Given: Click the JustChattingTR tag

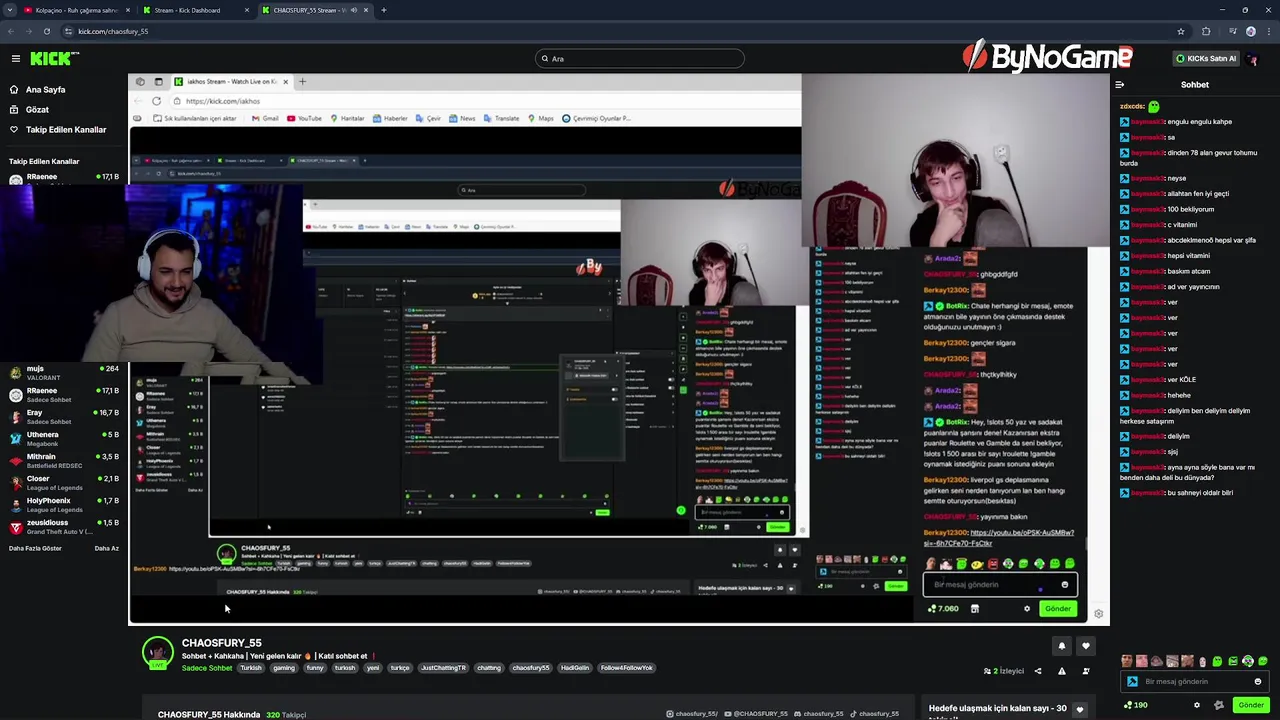Looking at the screenshot, I should (444, 668).
